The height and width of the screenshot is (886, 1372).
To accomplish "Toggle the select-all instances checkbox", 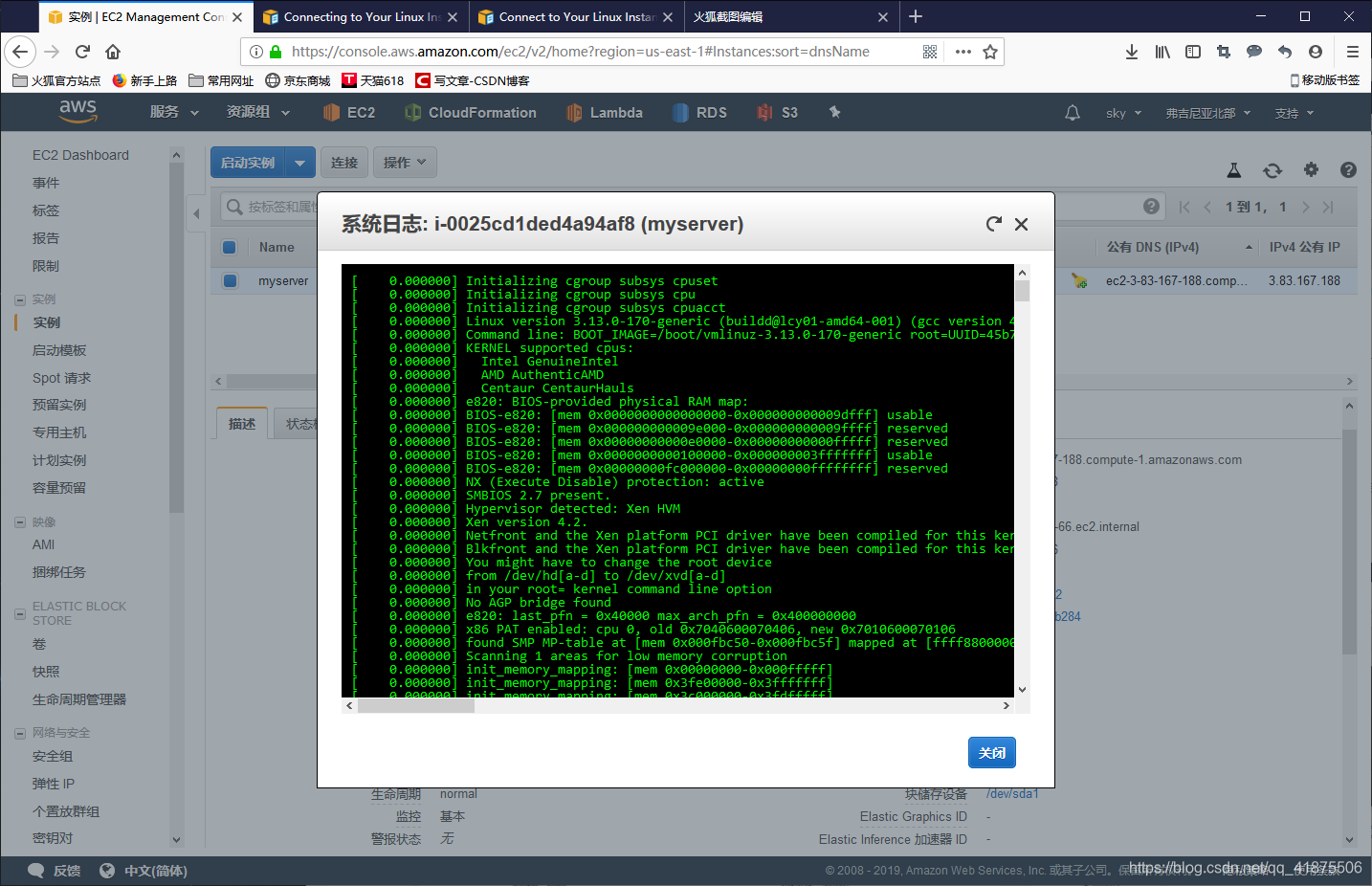I will pos(230,247).
